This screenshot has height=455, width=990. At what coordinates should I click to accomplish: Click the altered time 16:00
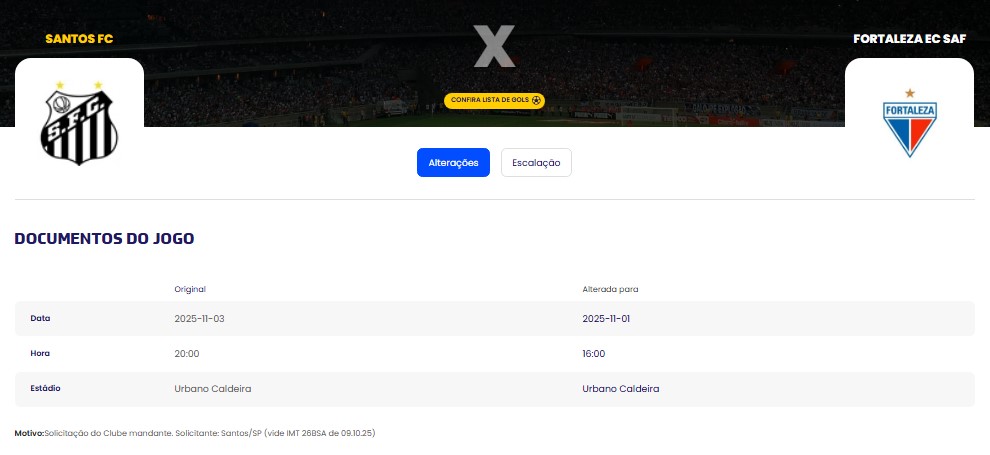(x=594, y=353)
